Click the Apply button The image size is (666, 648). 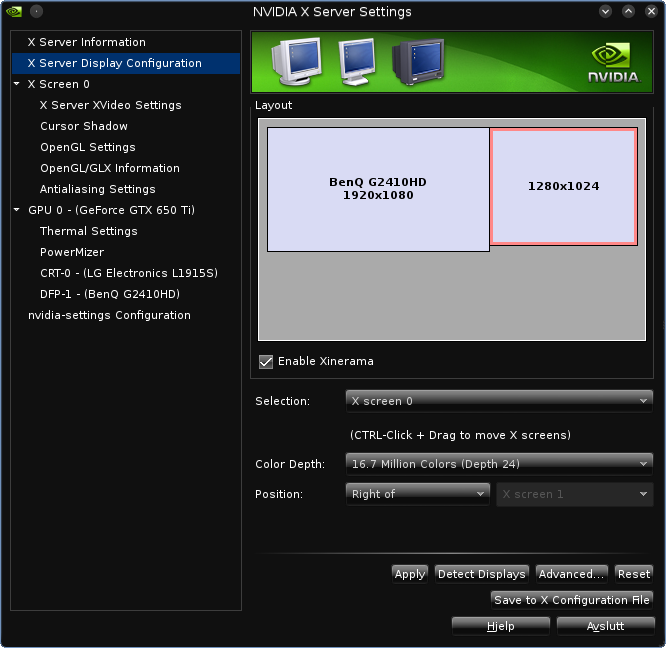410,574
